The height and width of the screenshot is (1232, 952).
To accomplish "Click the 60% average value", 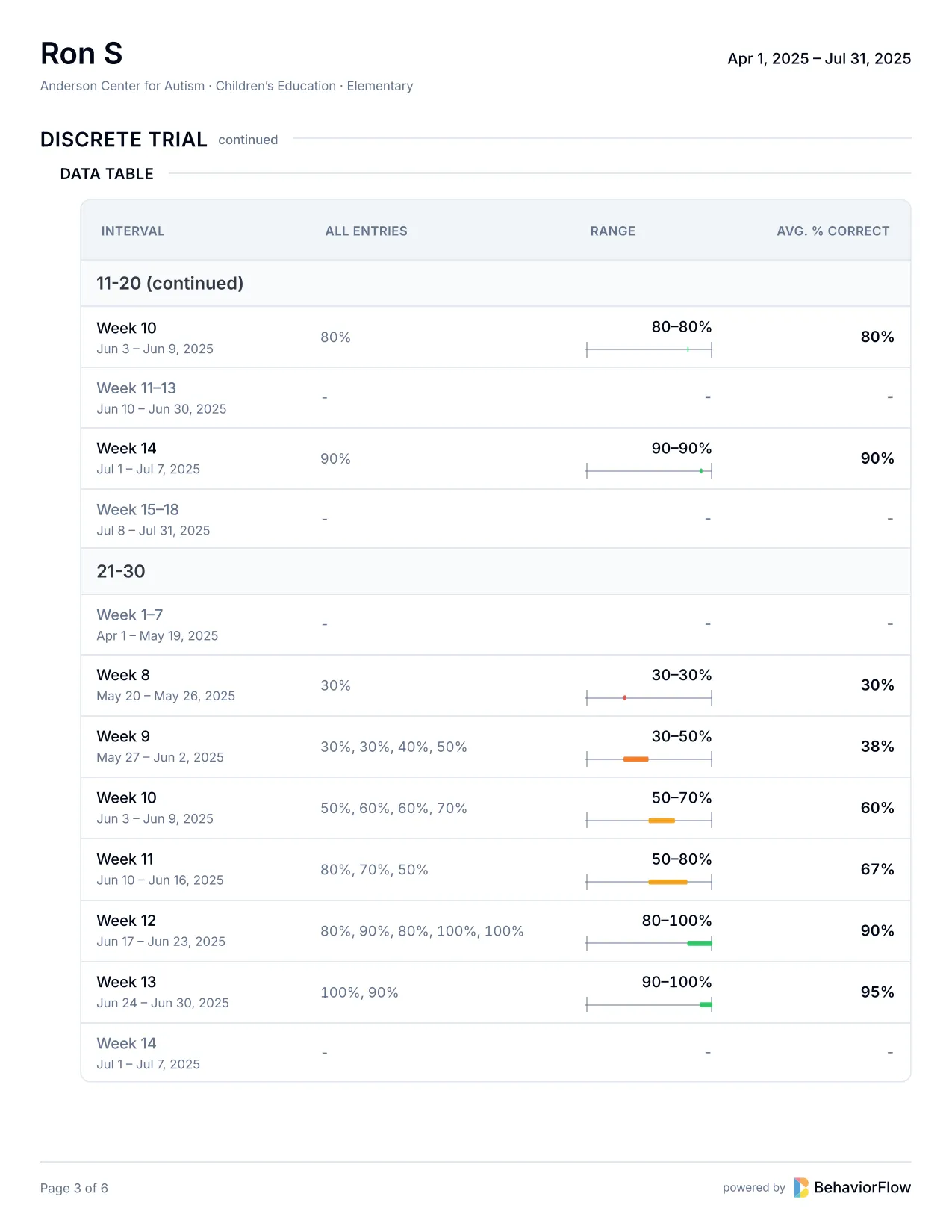I will [877, 808].
